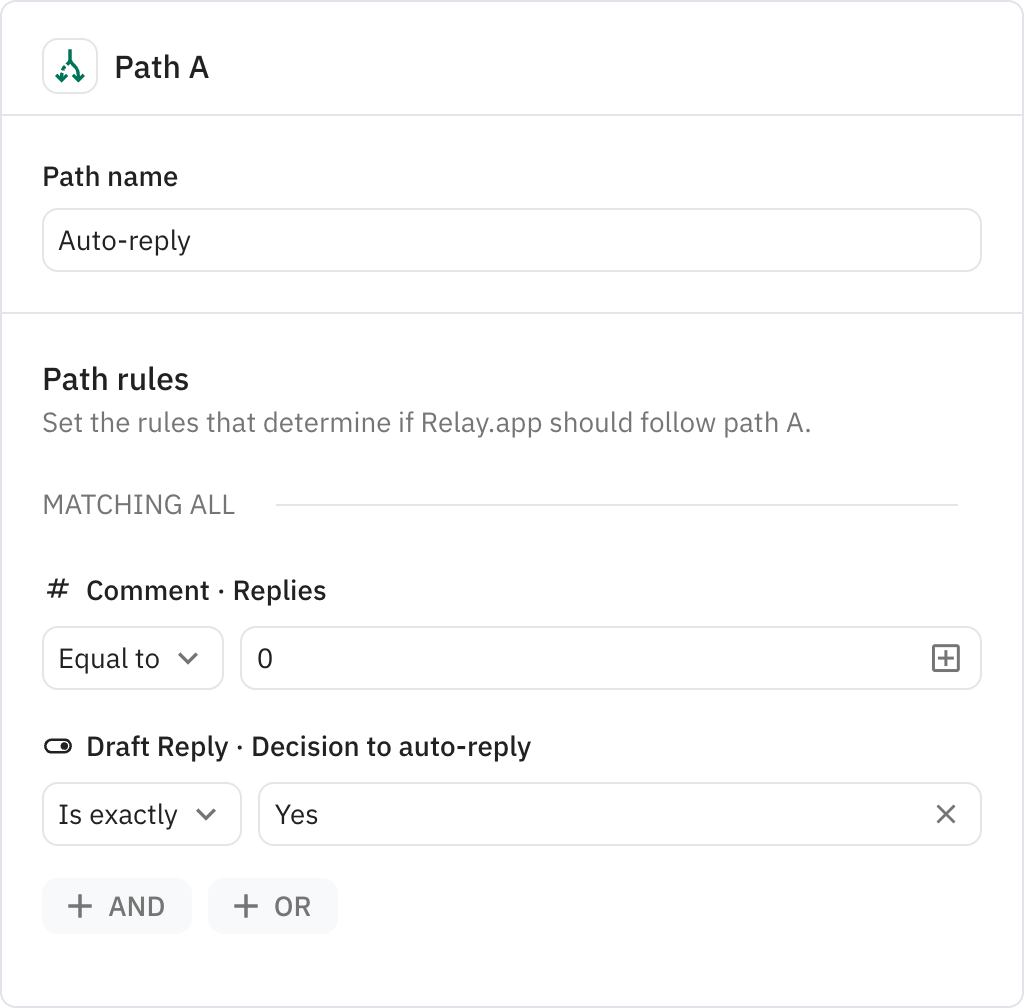Open the Equal to comparison dropdown
The height and width of the screenshot is (1008, 1024).
click(x=132, y=658)
